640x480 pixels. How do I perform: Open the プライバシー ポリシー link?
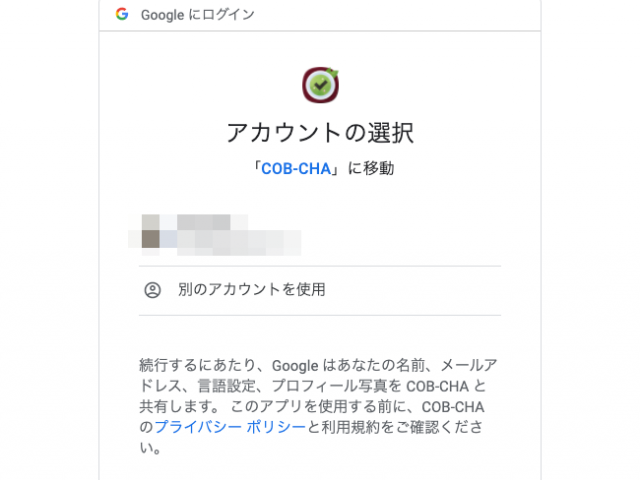[x=229, y=426]
